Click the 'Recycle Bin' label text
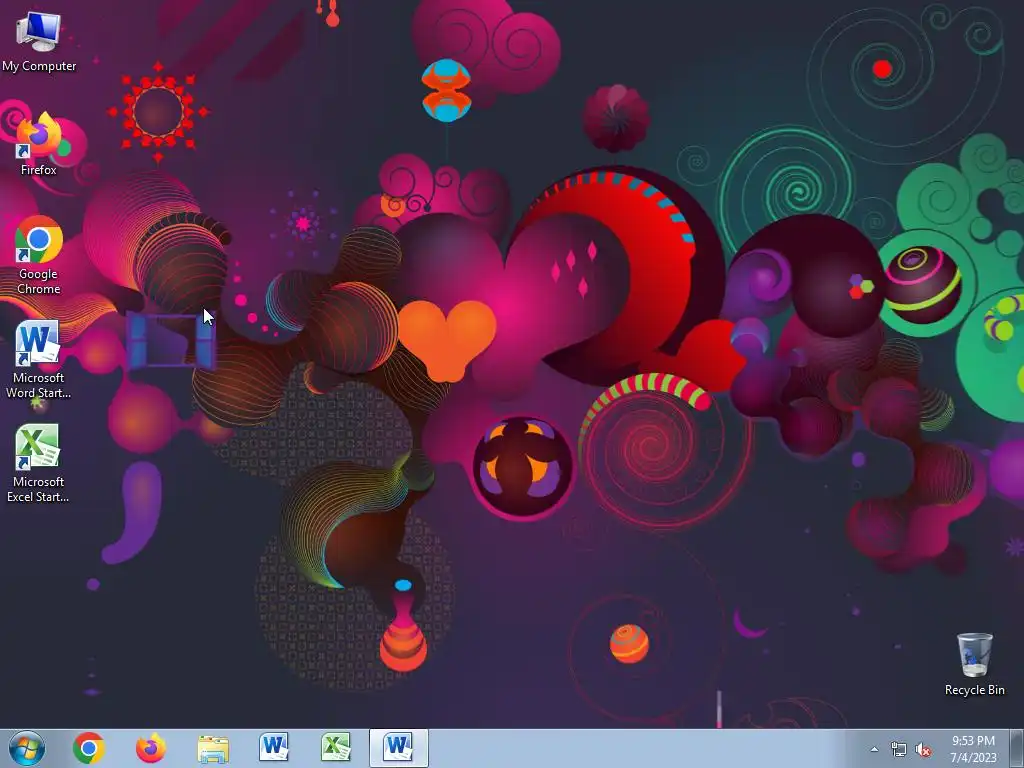 pos(974,690)
